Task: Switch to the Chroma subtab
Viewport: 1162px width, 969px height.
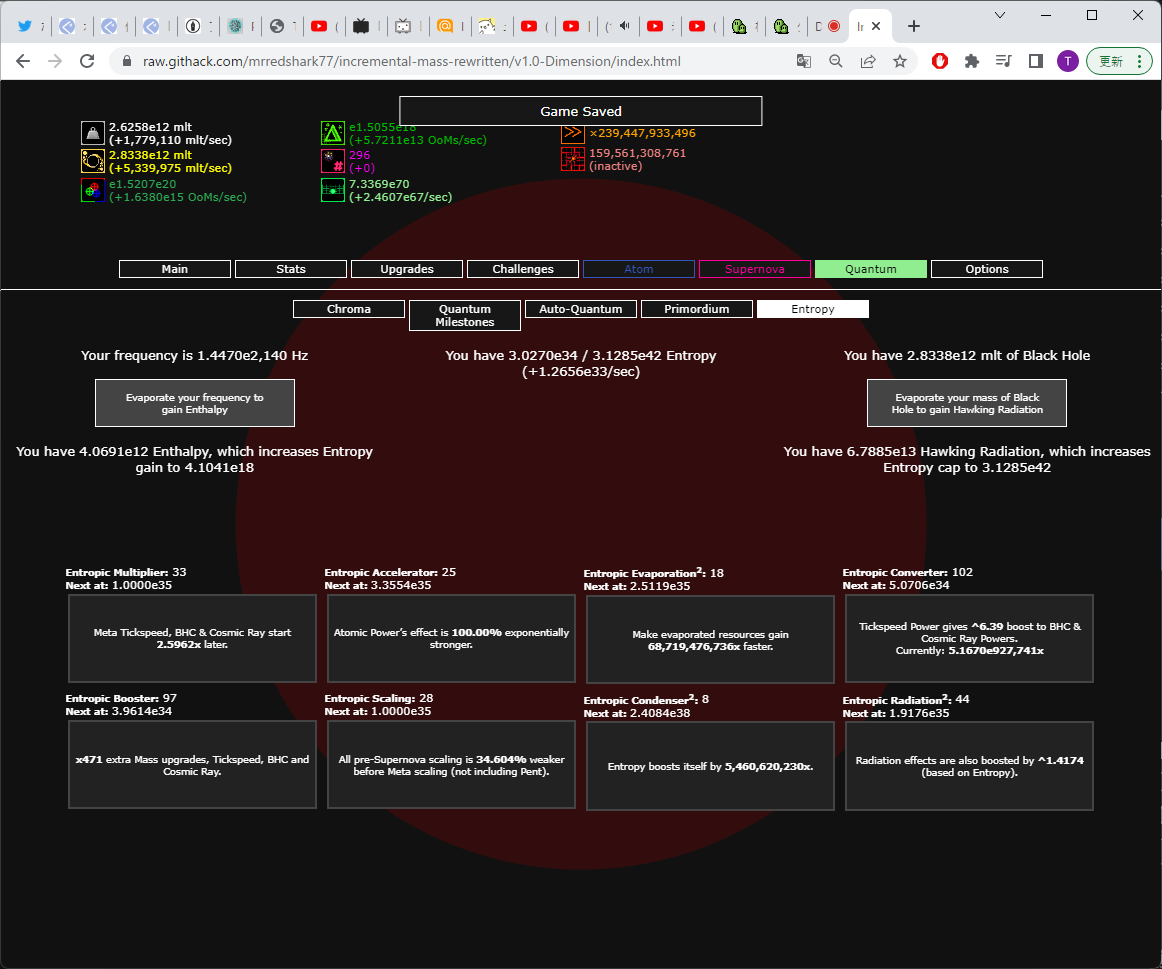Action: click(349, 309)
